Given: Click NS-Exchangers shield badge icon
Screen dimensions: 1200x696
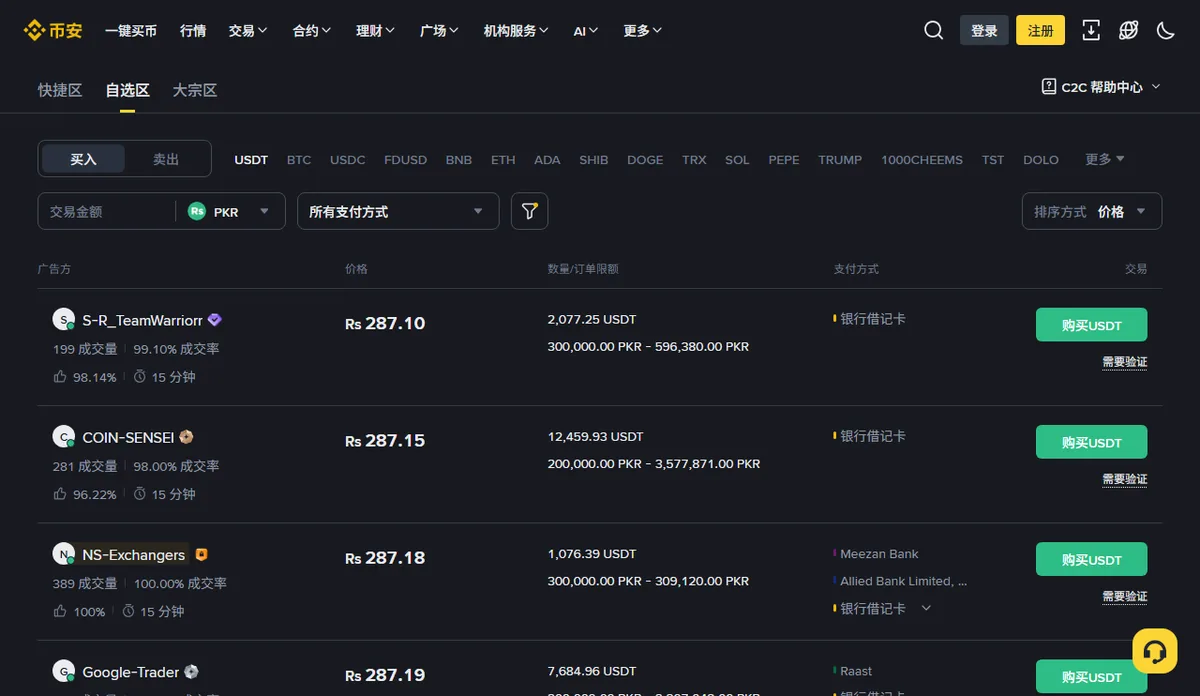Looking at the screenshot, I should click(201, 554).
